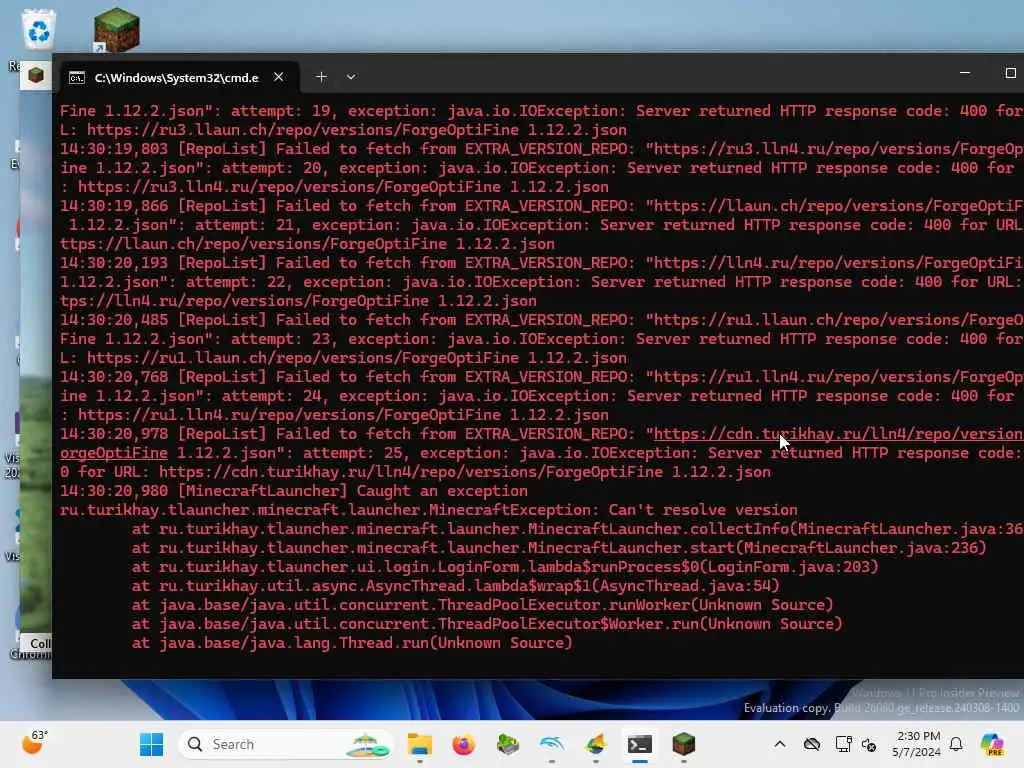
Task: Open the colorful bird app taskbar icon
Action: click(x=596, y=744)
